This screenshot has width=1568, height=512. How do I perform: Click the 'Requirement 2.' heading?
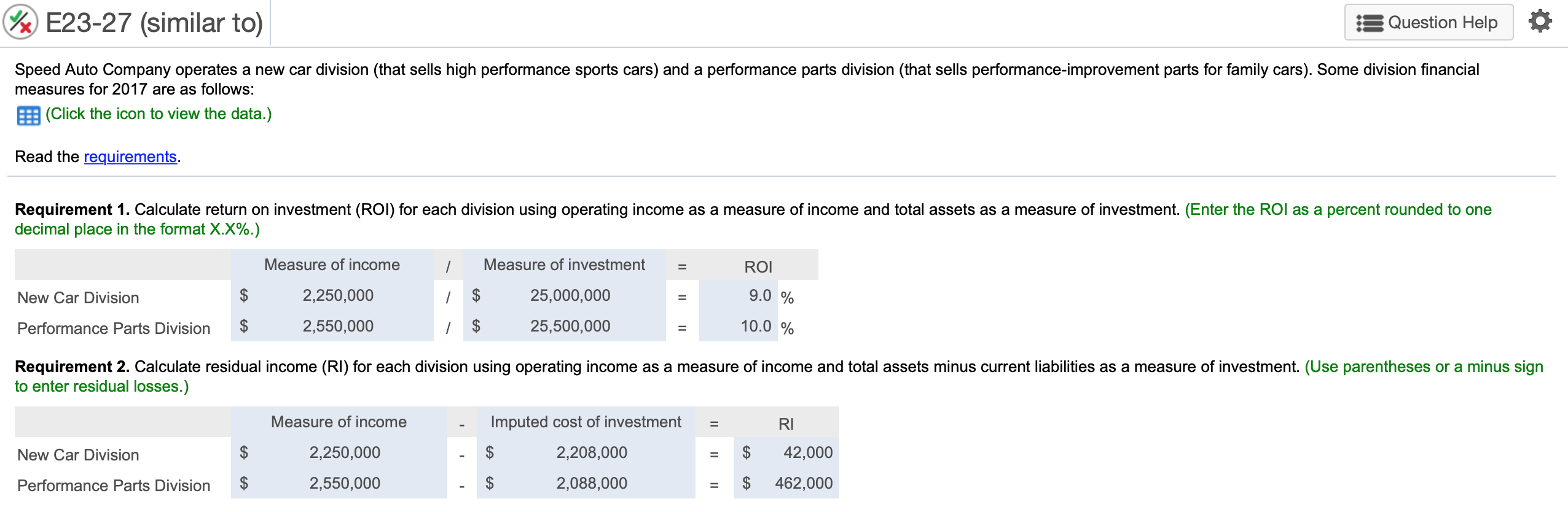coord(72,367)
